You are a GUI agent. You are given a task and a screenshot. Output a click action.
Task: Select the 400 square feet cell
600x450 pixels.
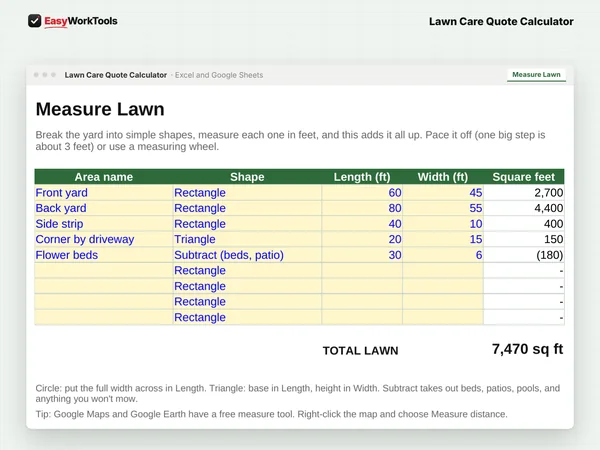[x=524, y=224]
